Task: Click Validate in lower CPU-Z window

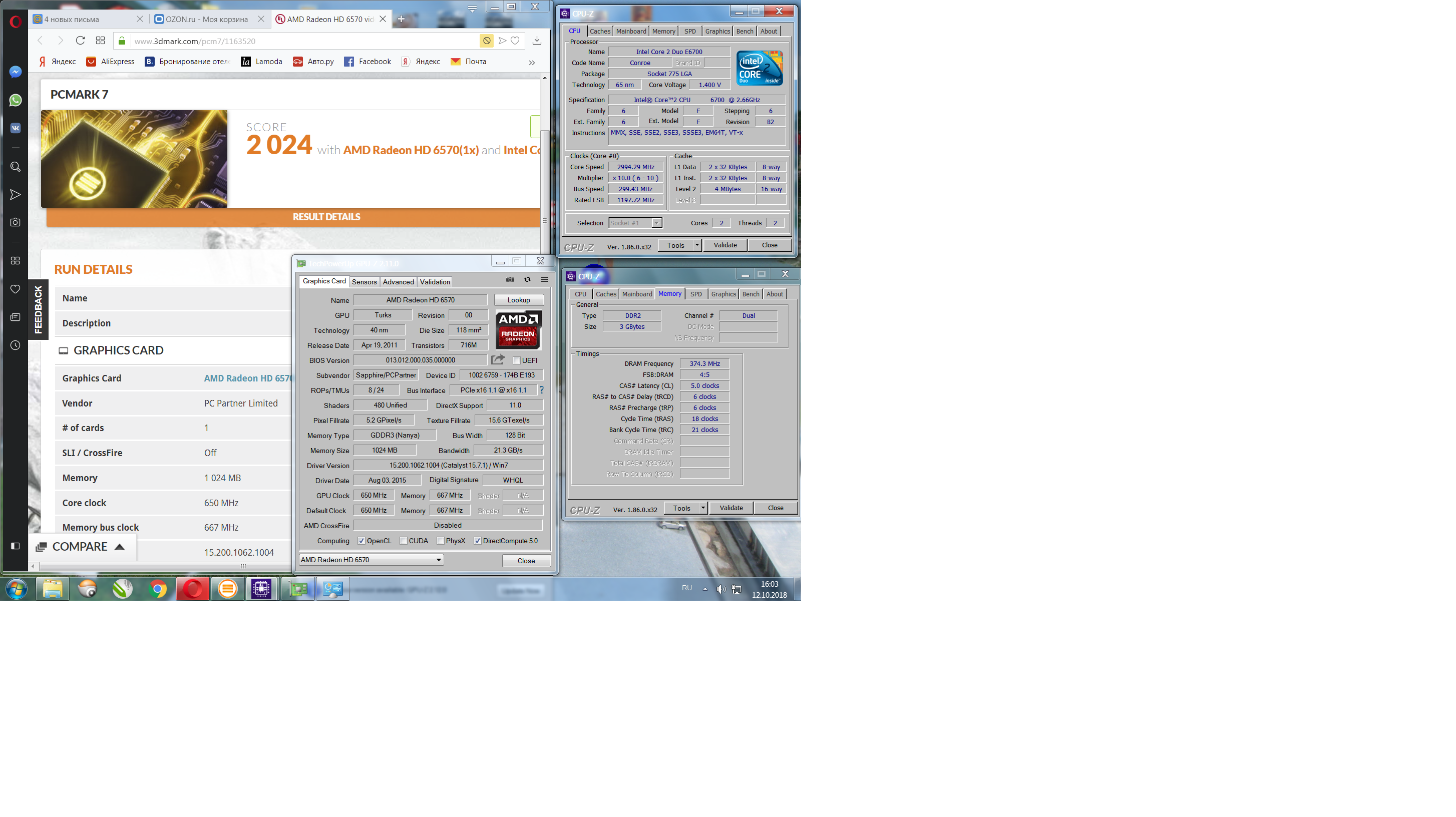Action: pyautogui.click(x=731, y=508)
